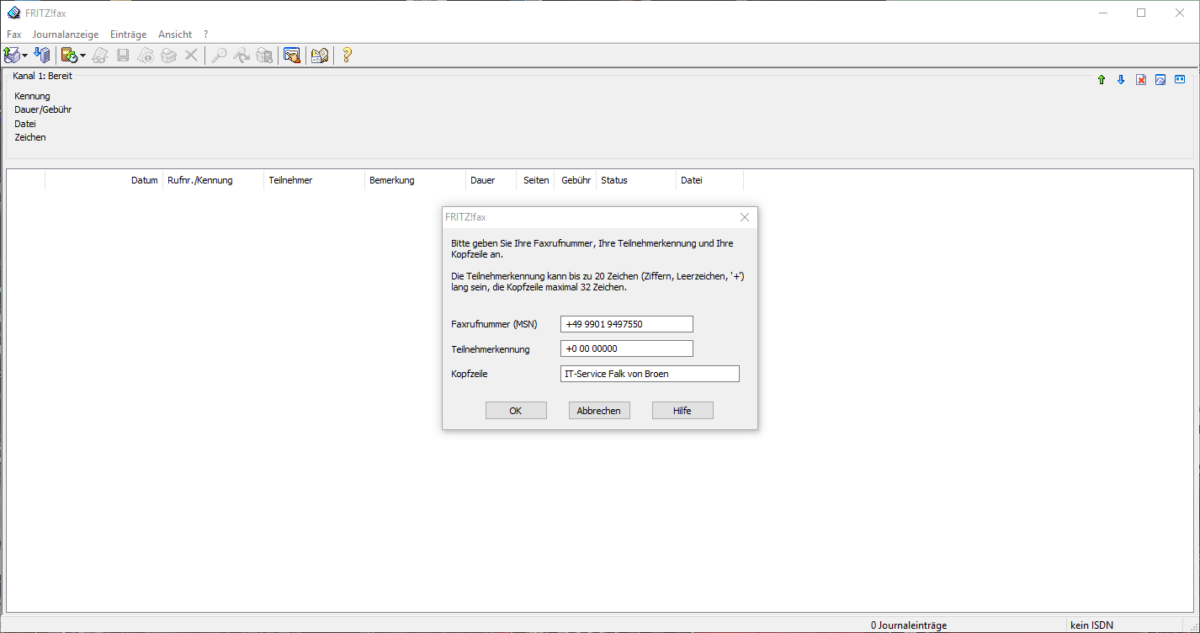Open the Ansicht menu
The width and height of the screenshot is (1200, 633).
tap(175, 34)
